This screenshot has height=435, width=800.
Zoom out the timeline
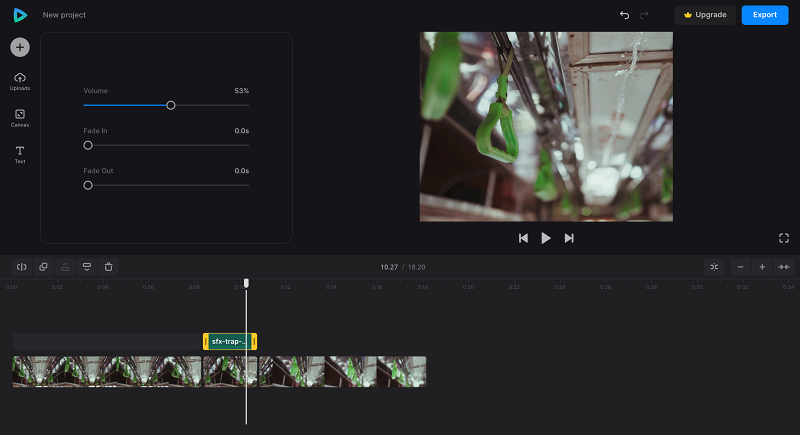coord(740,267)
